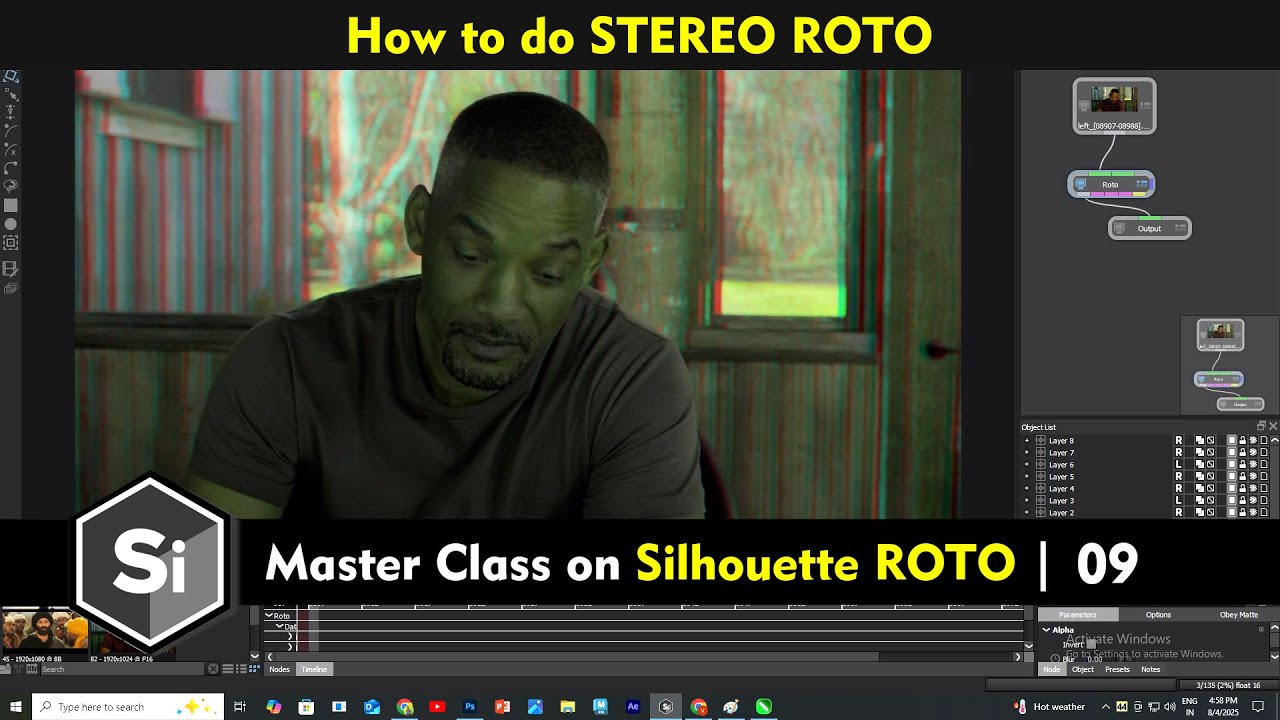The image size is (1280, 720).
Task: Toggle the Invert alpha checkbox
Action: [x=1090, y=645]
